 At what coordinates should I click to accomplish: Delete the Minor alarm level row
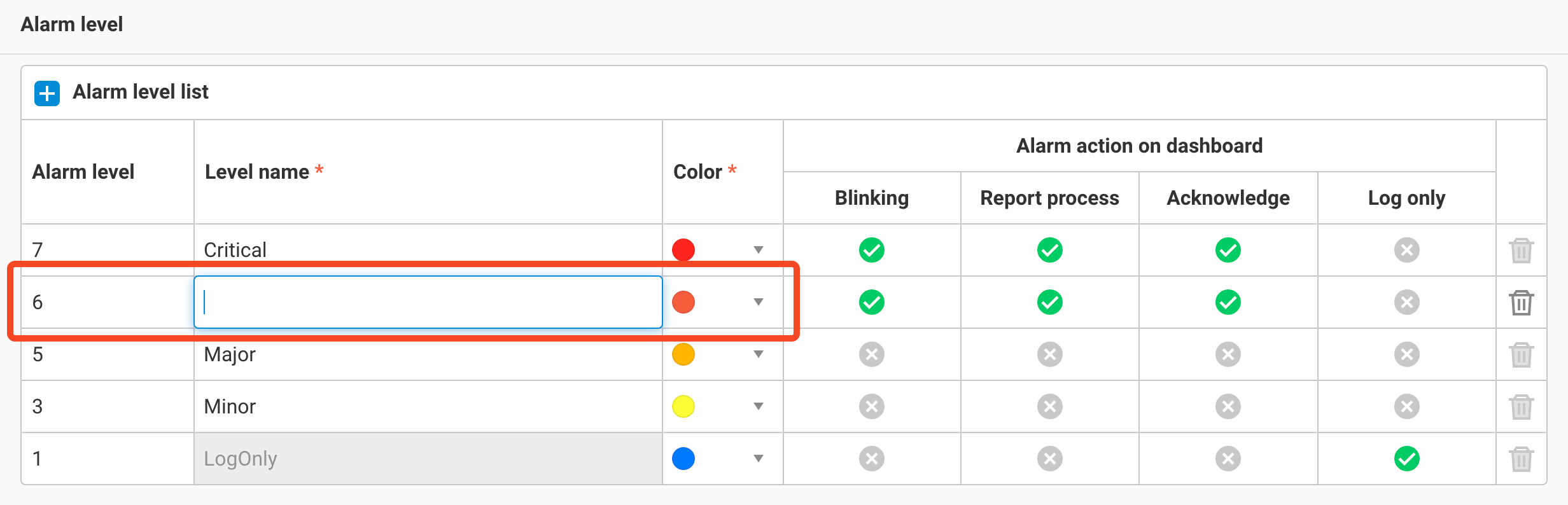pos(1521,406)
